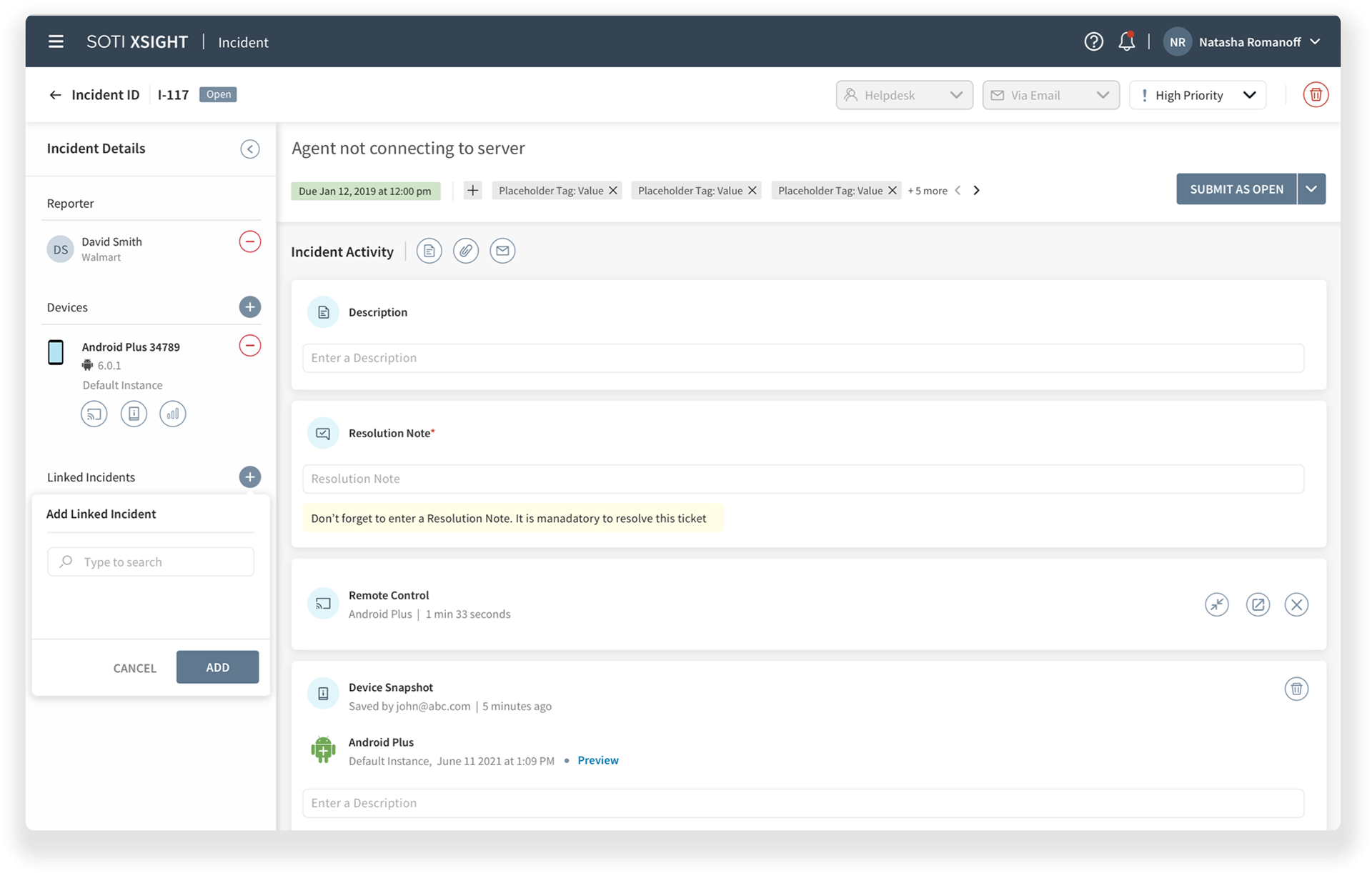Close the Remote Control entry
Viewport: 1372px width, 873px height.
(1296, 604)
